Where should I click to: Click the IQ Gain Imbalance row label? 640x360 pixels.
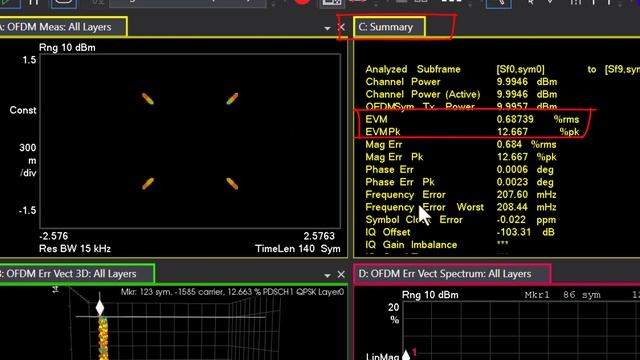pos(411,245)
